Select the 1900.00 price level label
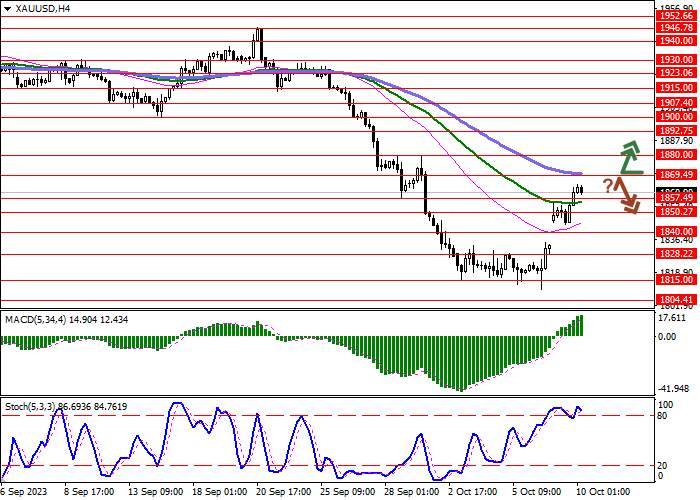This screenshot has height=500, width=700. (677, 117)
